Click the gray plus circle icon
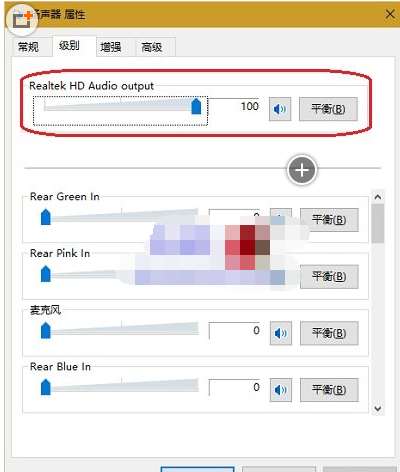Screen dimensions: 400x472 pyautogui.click(x=302, y=170)
